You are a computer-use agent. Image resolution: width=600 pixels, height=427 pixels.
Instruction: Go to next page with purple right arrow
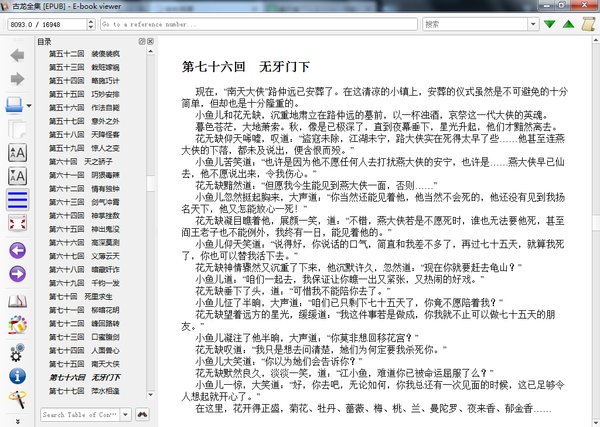pos(17,274)
